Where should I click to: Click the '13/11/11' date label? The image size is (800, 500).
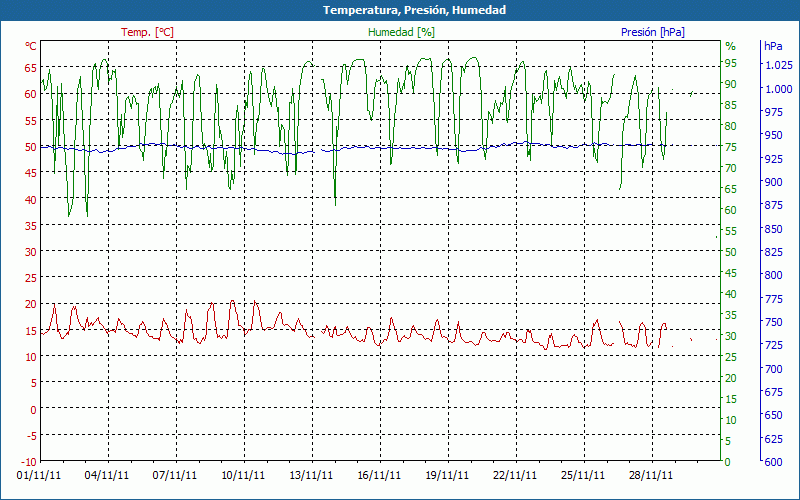click(311, 475)
